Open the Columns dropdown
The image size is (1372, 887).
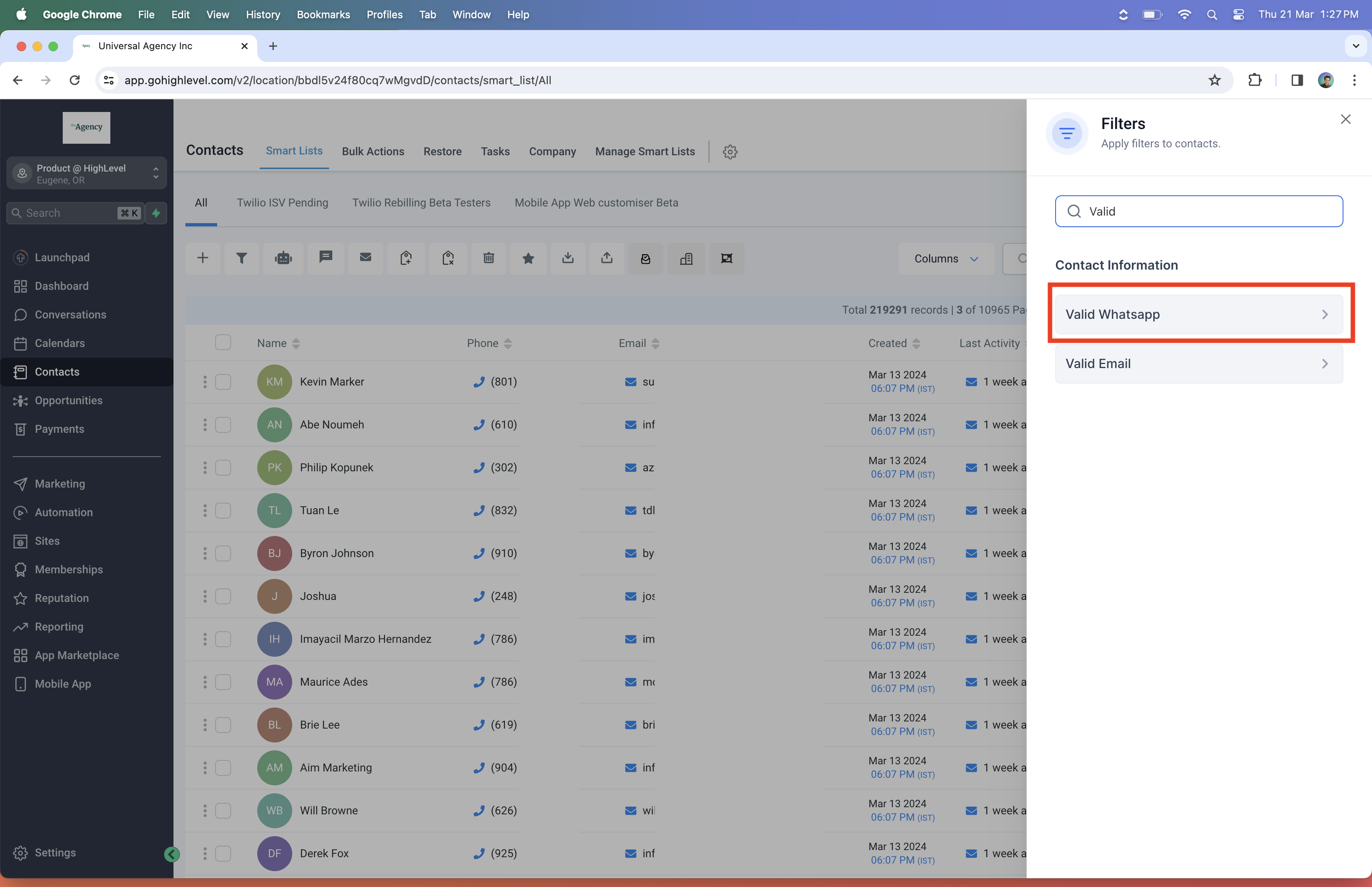946,258
